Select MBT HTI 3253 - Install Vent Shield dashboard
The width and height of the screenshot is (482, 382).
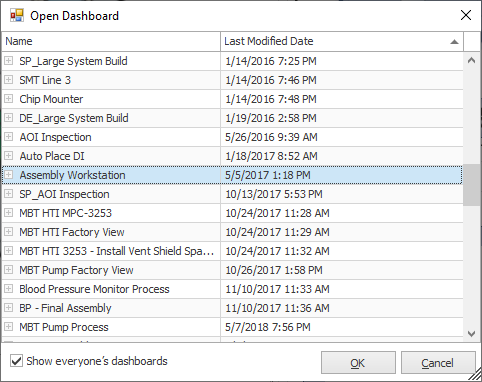(x=116, y=251)
